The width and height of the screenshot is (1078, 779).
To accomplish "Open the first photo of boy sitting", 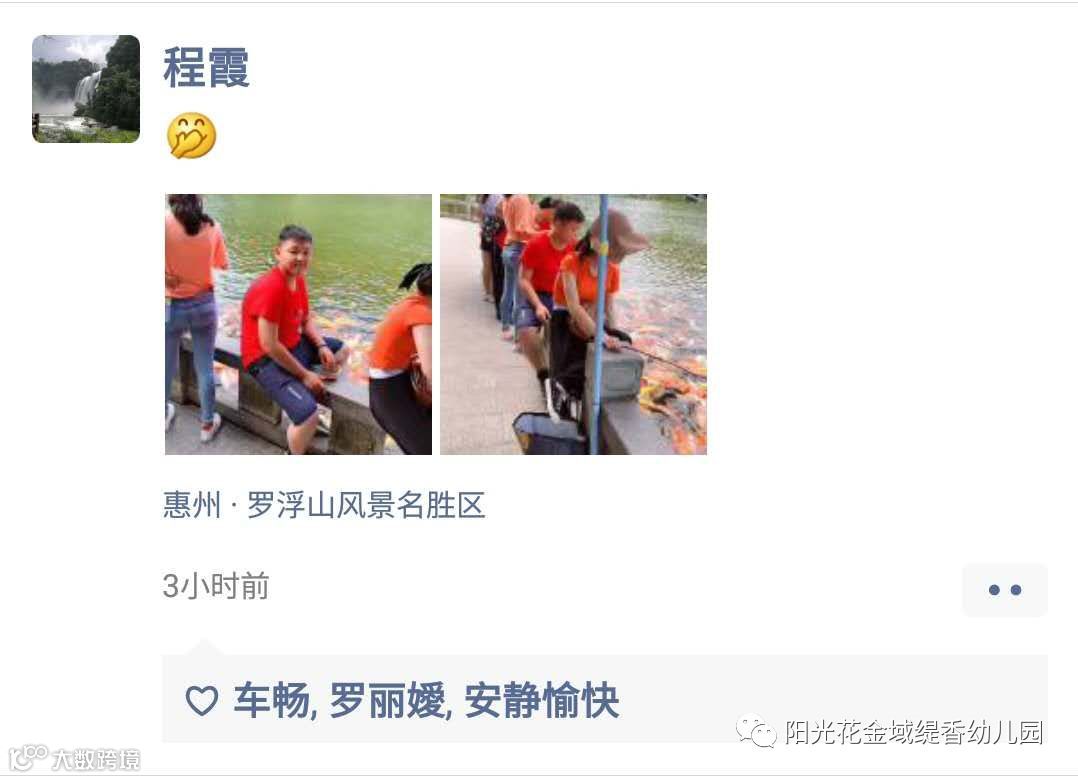I will pyautogui.click(x=298, y=324).
